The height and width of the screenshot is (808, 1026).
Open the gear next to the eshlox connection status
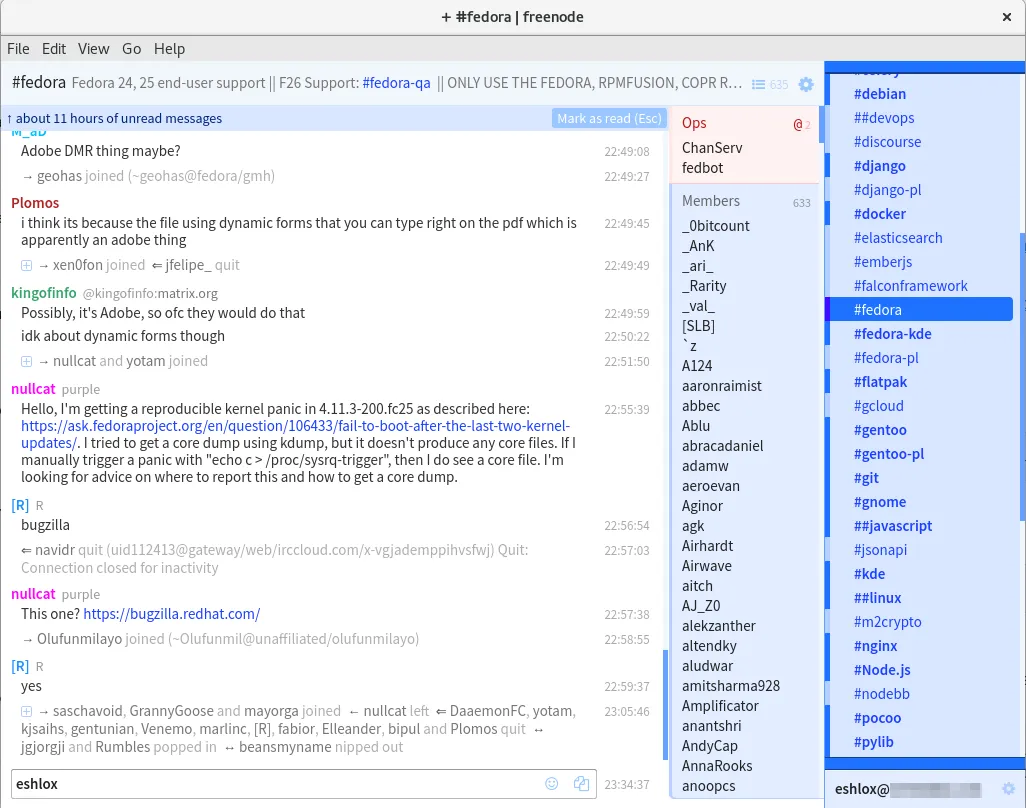1009,789
